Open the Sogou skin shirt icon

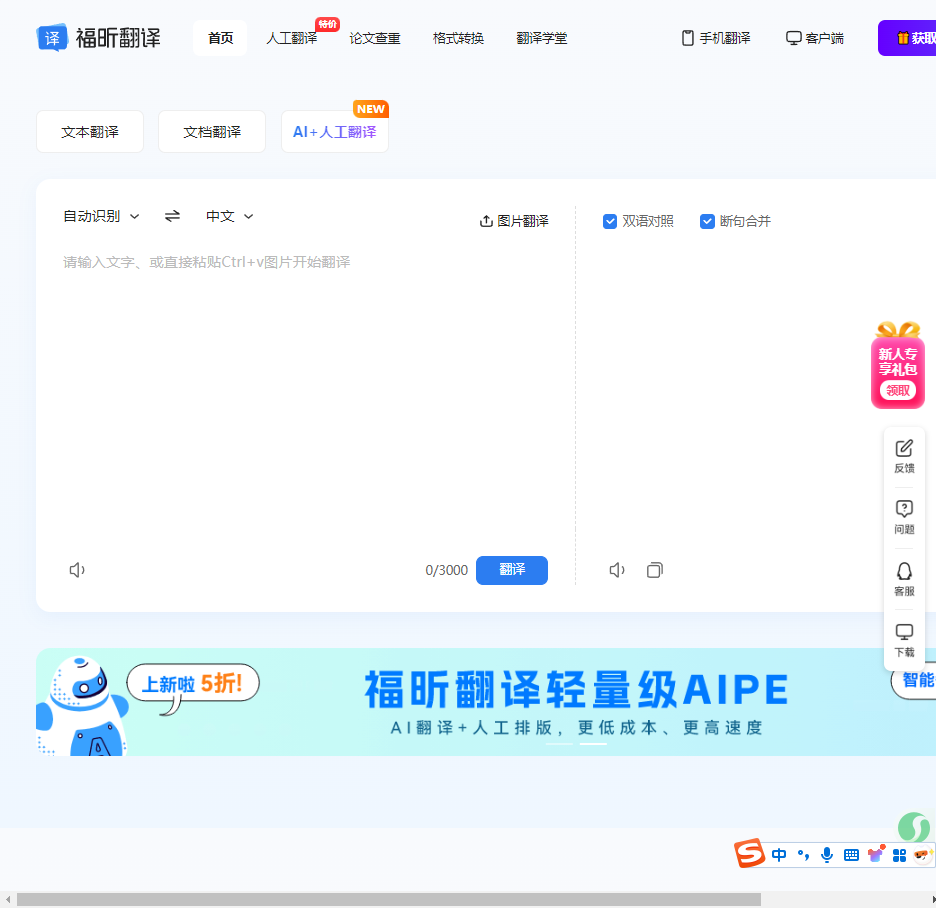pos(876,854)
